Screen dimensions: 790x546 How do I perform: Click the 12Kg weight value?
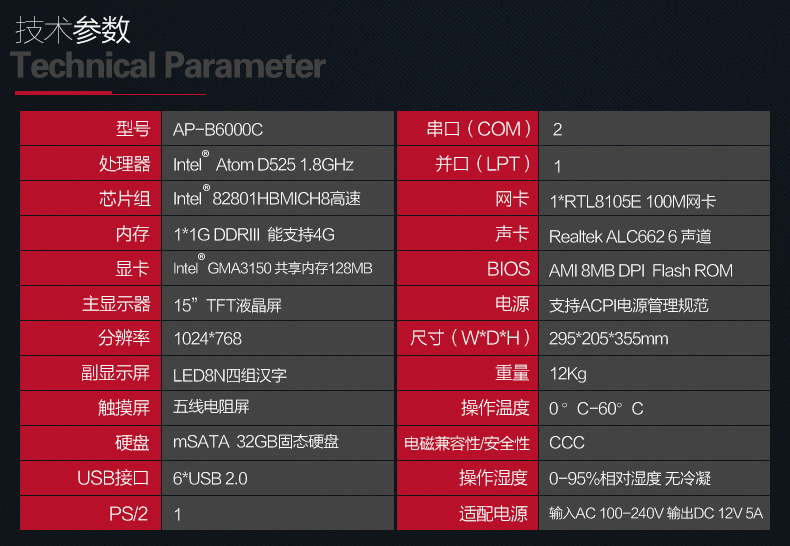(x=568, y=374)
